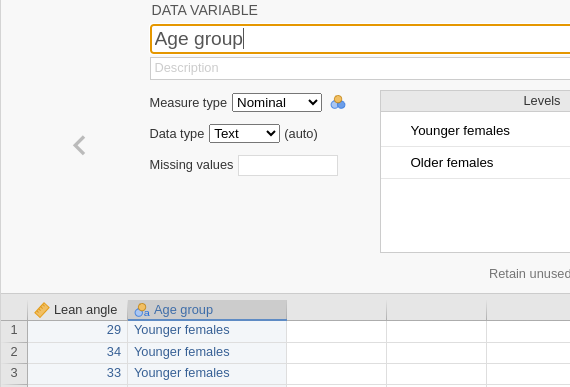Select the Lean angle column header

pos(78,310)
